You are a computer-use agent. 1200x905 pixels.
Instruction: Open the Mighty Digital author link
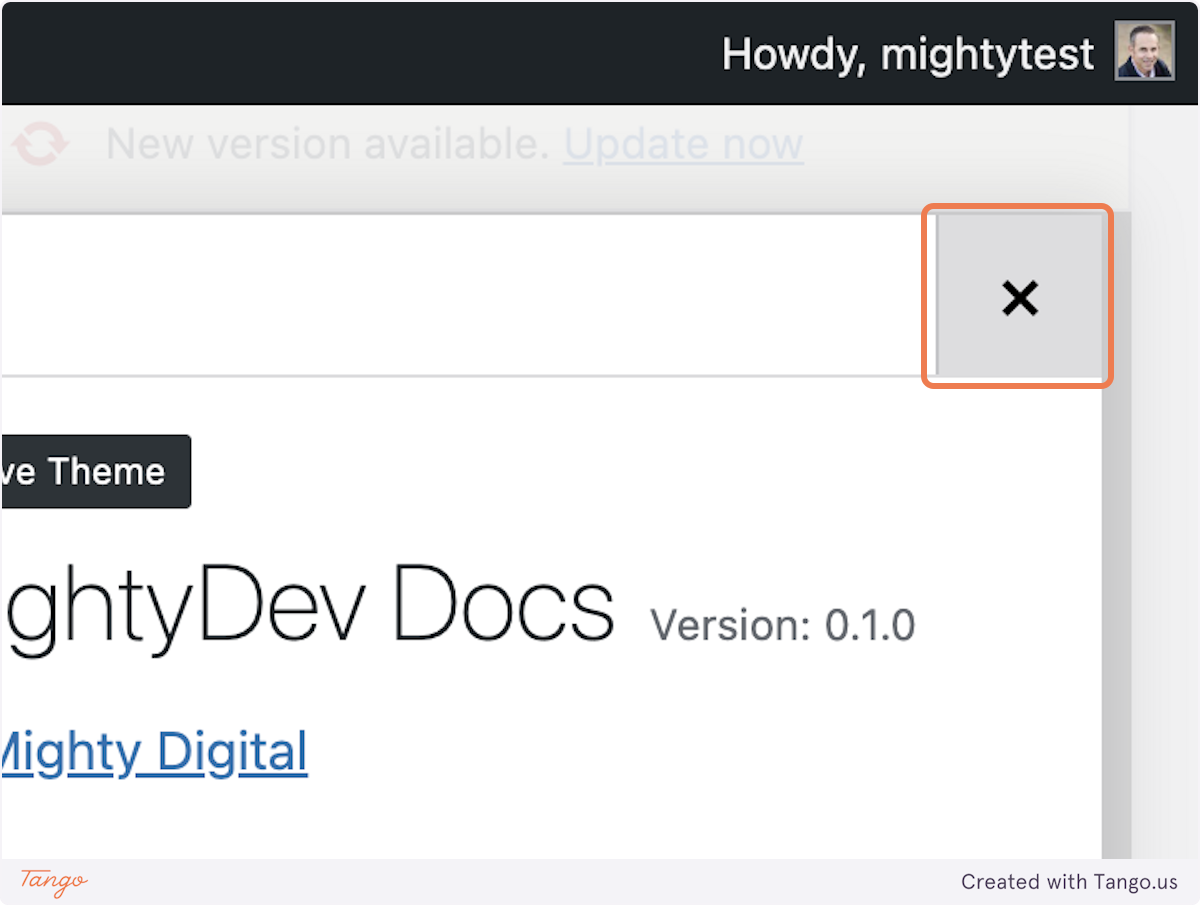pyautogui.click(x=153, y=753)
